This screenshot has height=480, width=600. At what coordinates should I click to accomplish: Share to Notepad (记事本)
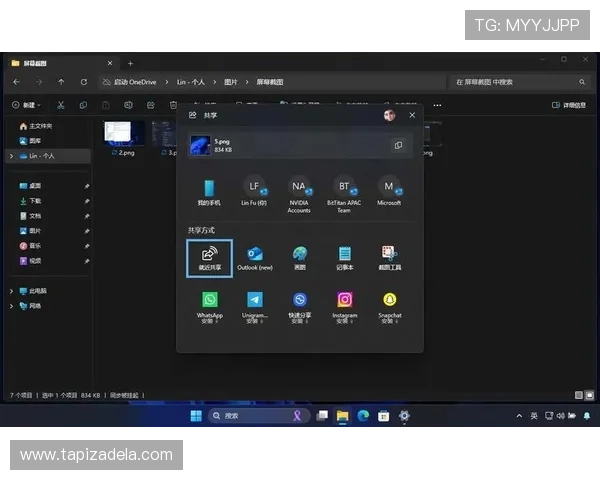click(345, 255)
